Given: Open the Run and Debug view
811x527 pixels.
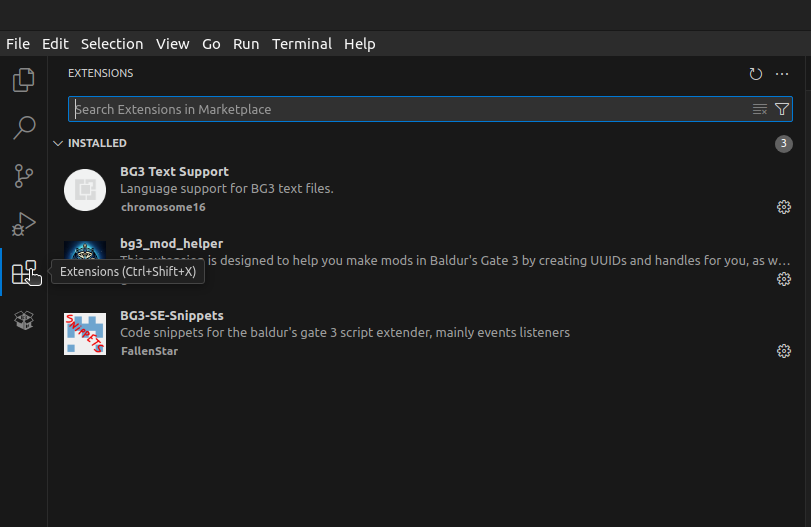Looking at the screenshot, I should click(x=24, y=224).
